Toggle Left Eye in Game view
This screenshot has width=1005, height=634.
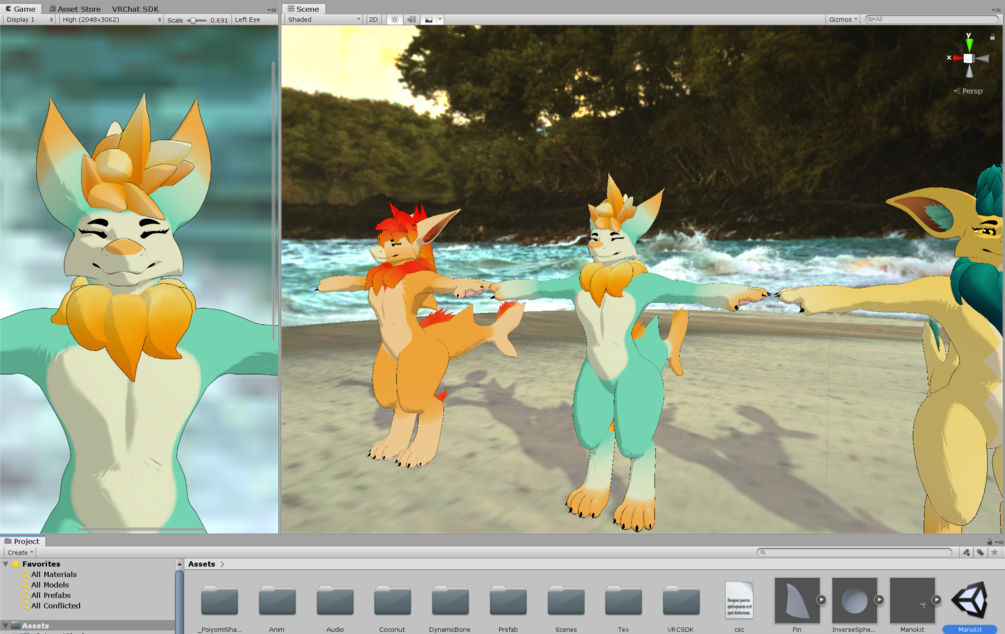(247, 20)
